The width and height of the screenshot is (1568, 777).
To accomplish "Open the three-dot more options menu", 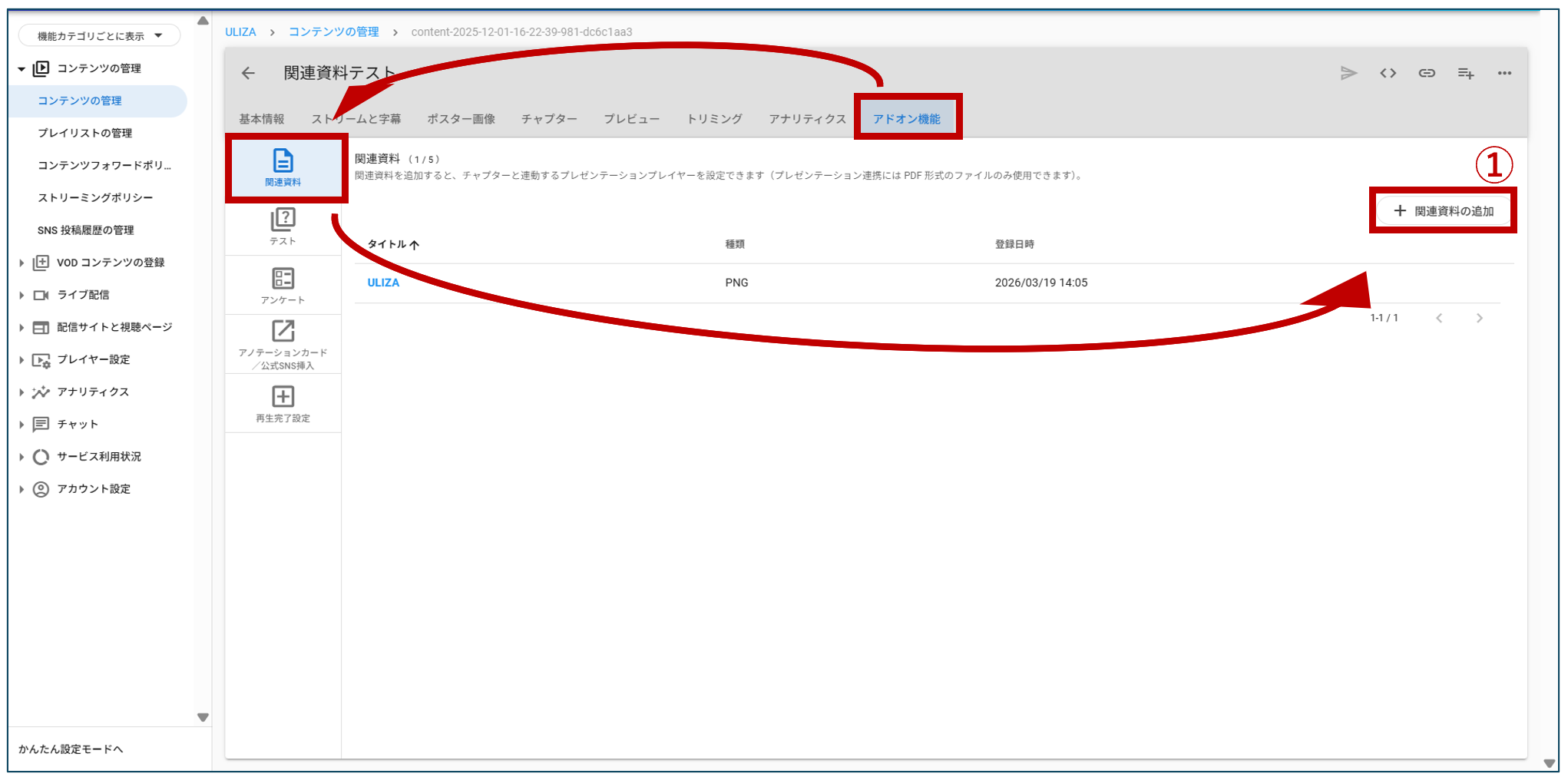I will point(1504,73).
